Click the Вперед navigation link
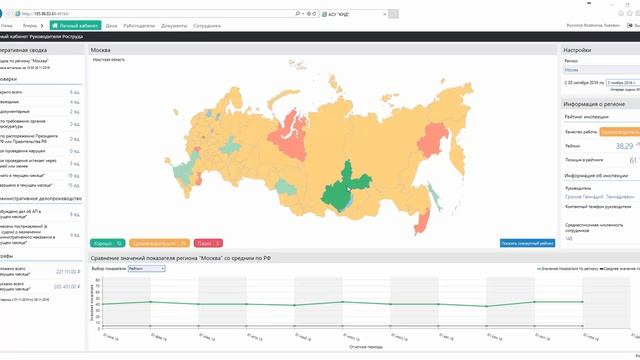Image resolution: width=640 pixels, height=360 pixels. pyautogui.click(x=30, y=26)
